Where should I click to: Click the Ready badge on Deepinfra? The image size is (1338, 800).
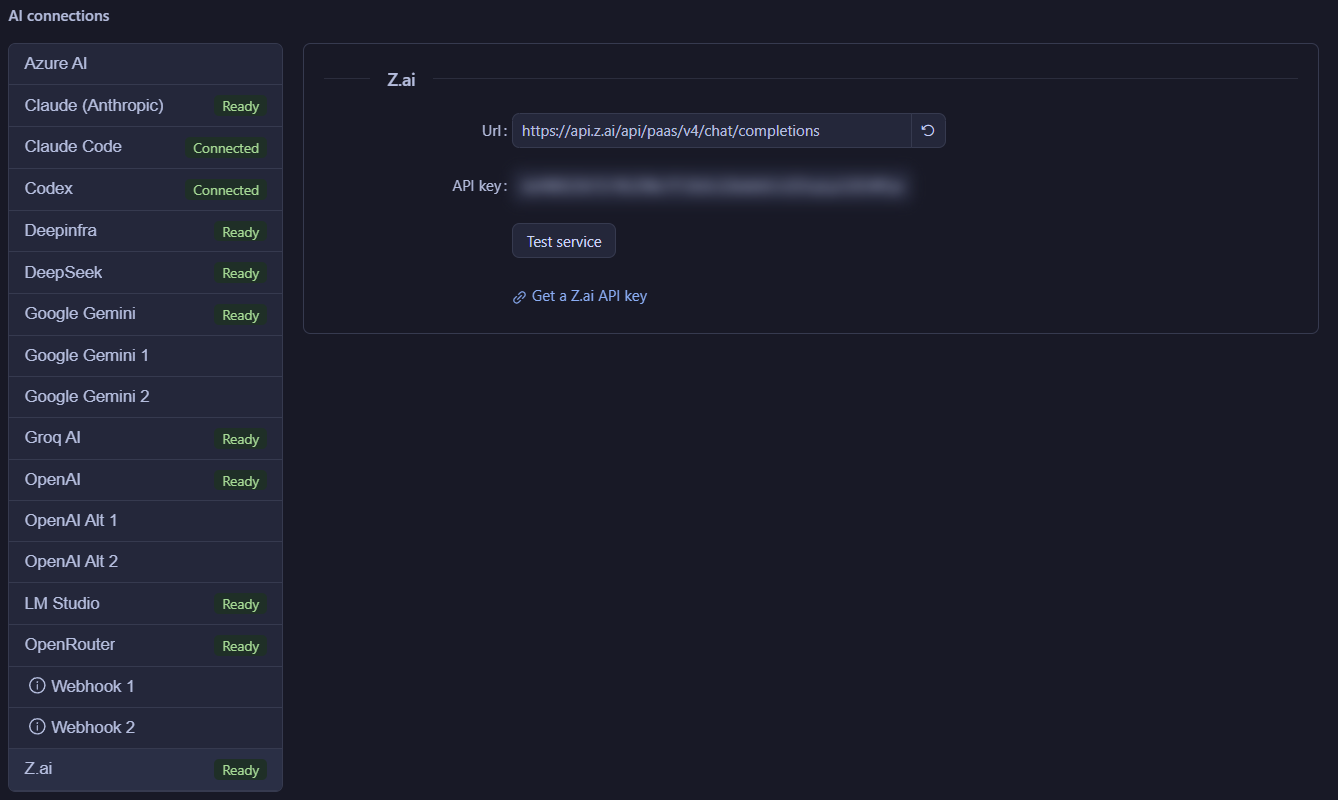click(x=241, y=232)
